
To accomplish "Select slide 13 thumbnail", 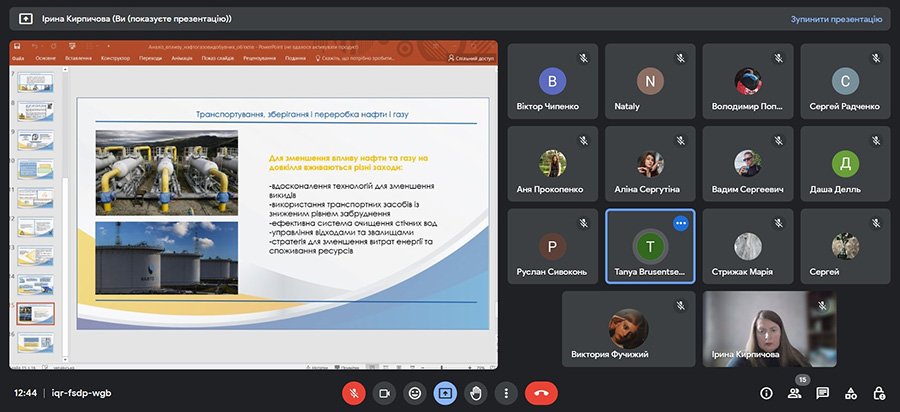I will coord(36,256).
